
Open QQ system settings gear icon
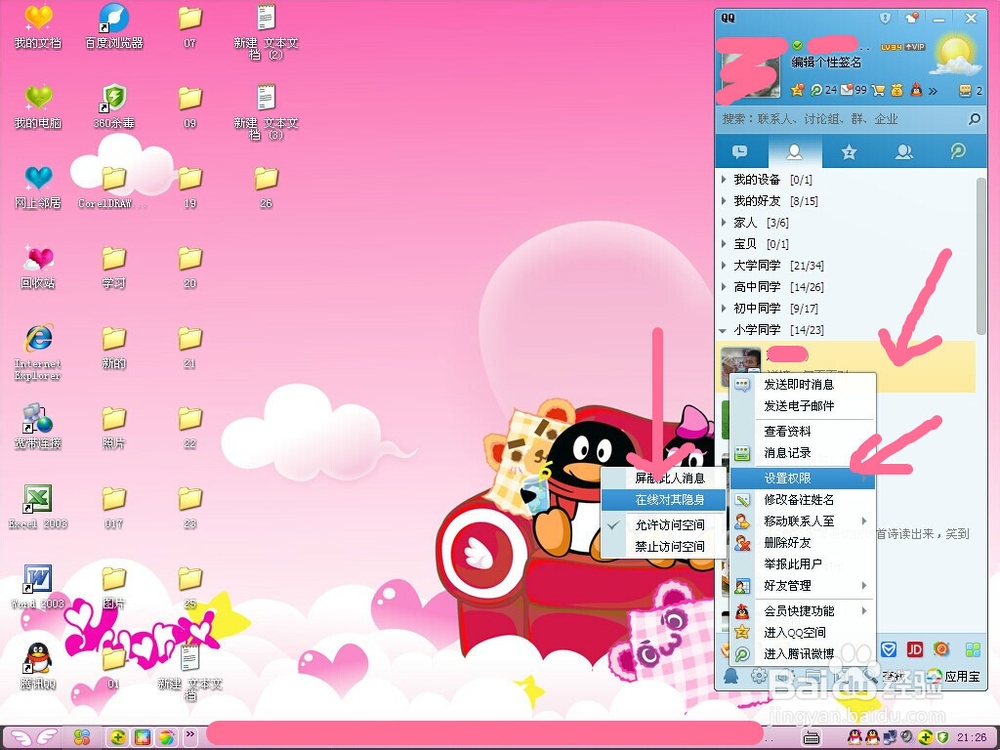click(758, 676)
